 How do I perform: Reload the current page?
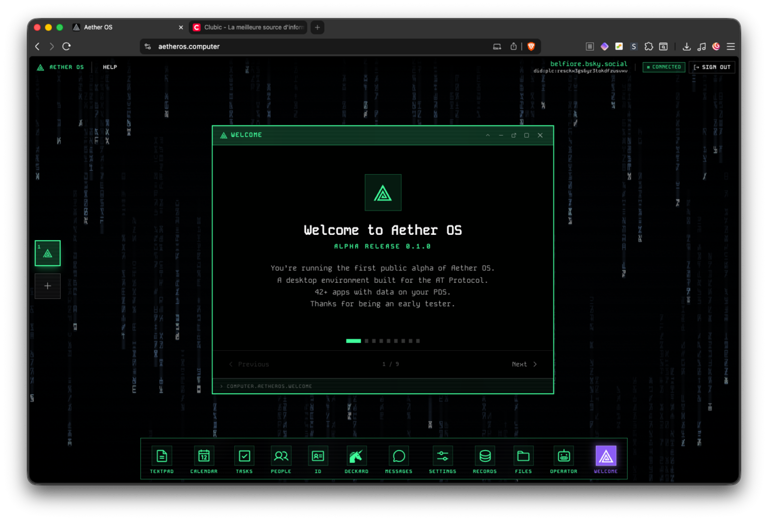coord(67,47)
